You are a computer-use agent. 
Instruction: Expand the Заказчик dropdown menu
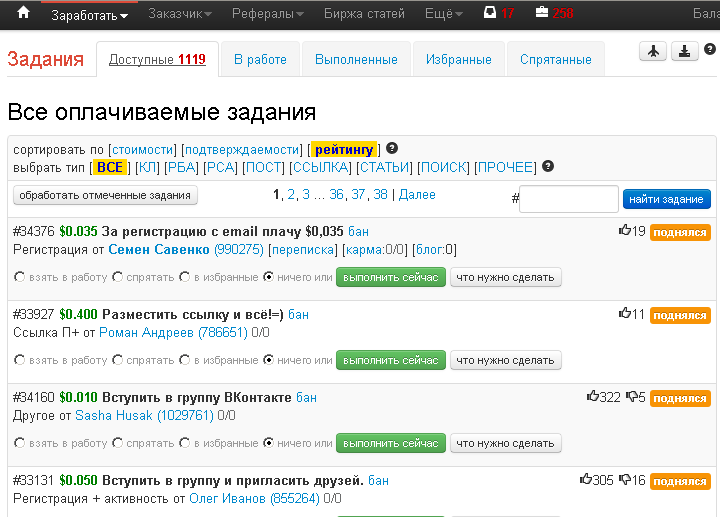coord(180,14)
